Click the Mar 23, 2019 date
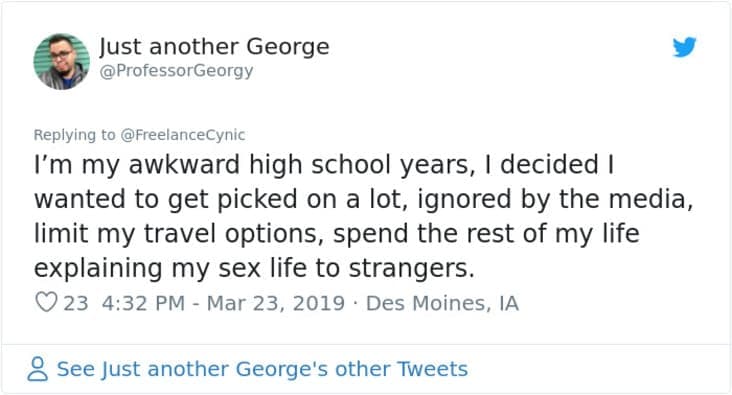 click(275, 303)
